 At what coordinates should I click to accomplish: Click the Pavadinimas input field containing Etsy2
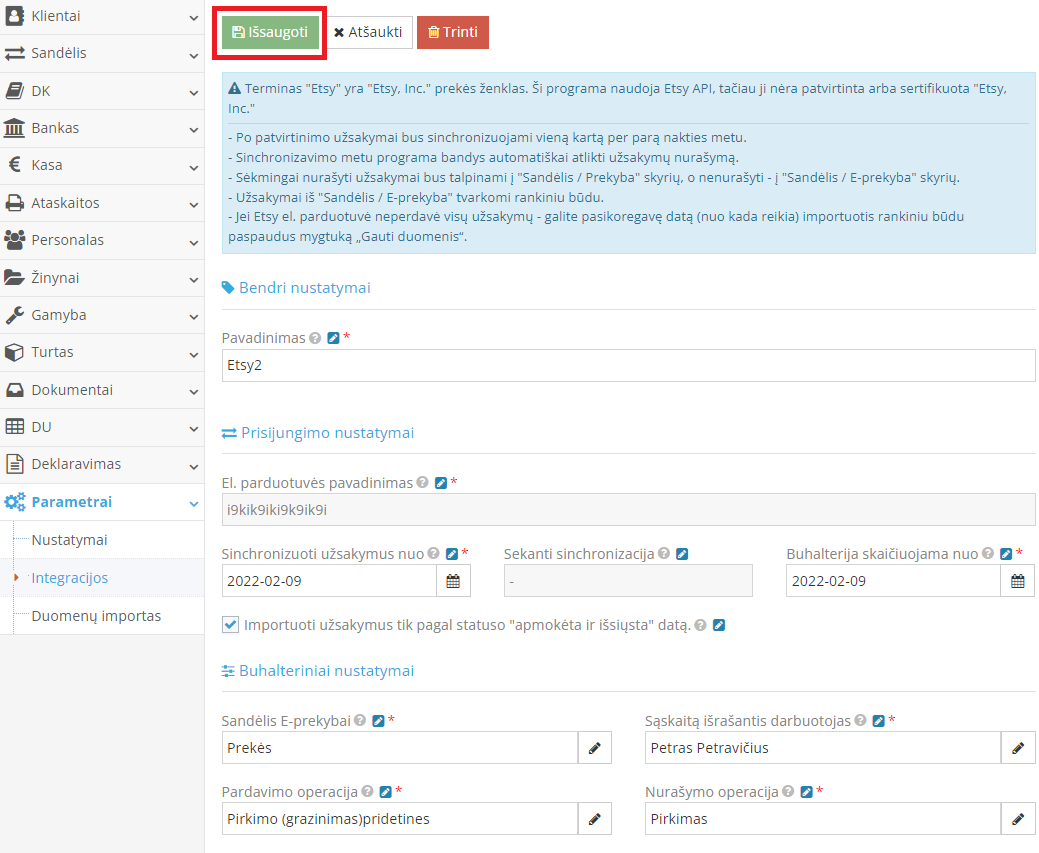628,365
